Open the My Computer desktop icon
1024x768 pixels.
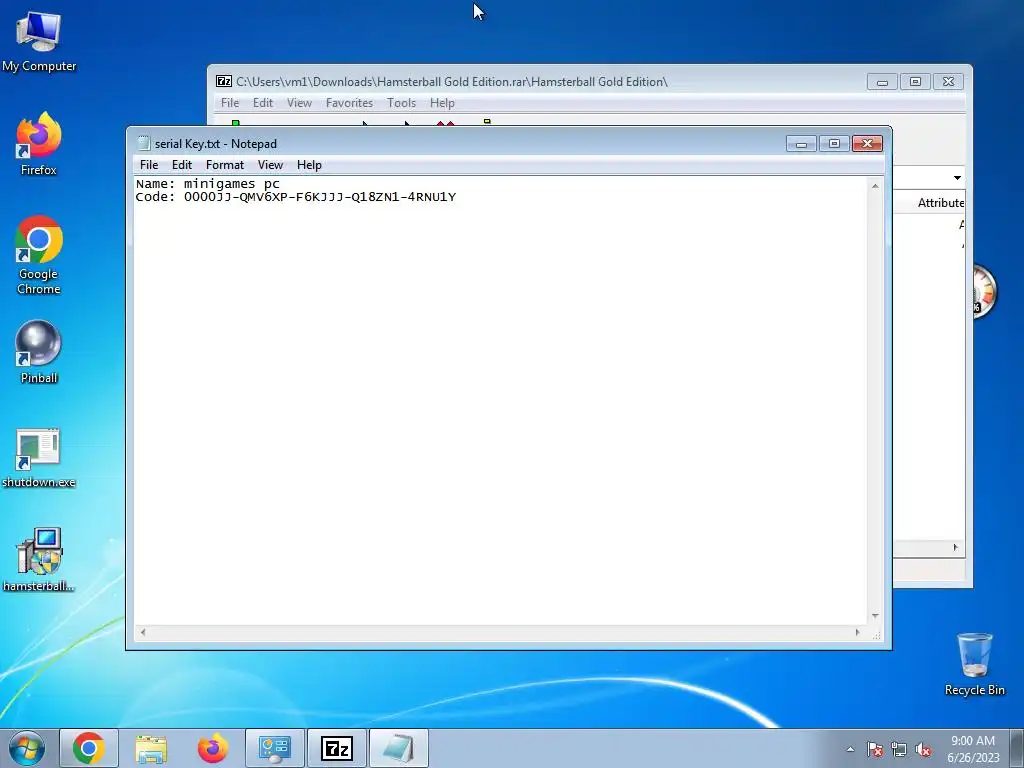(x=39, y=41)
